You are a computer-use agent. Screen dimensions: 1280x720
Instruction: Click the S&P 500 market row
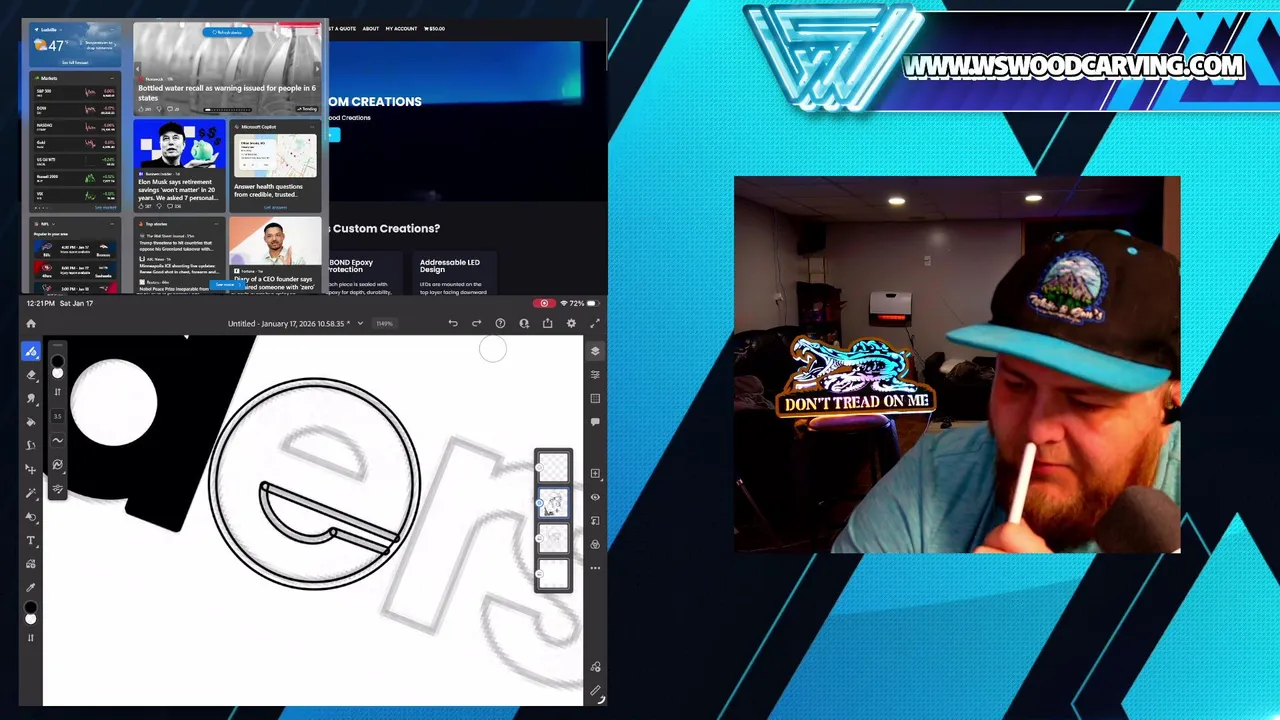coord(75,92)
